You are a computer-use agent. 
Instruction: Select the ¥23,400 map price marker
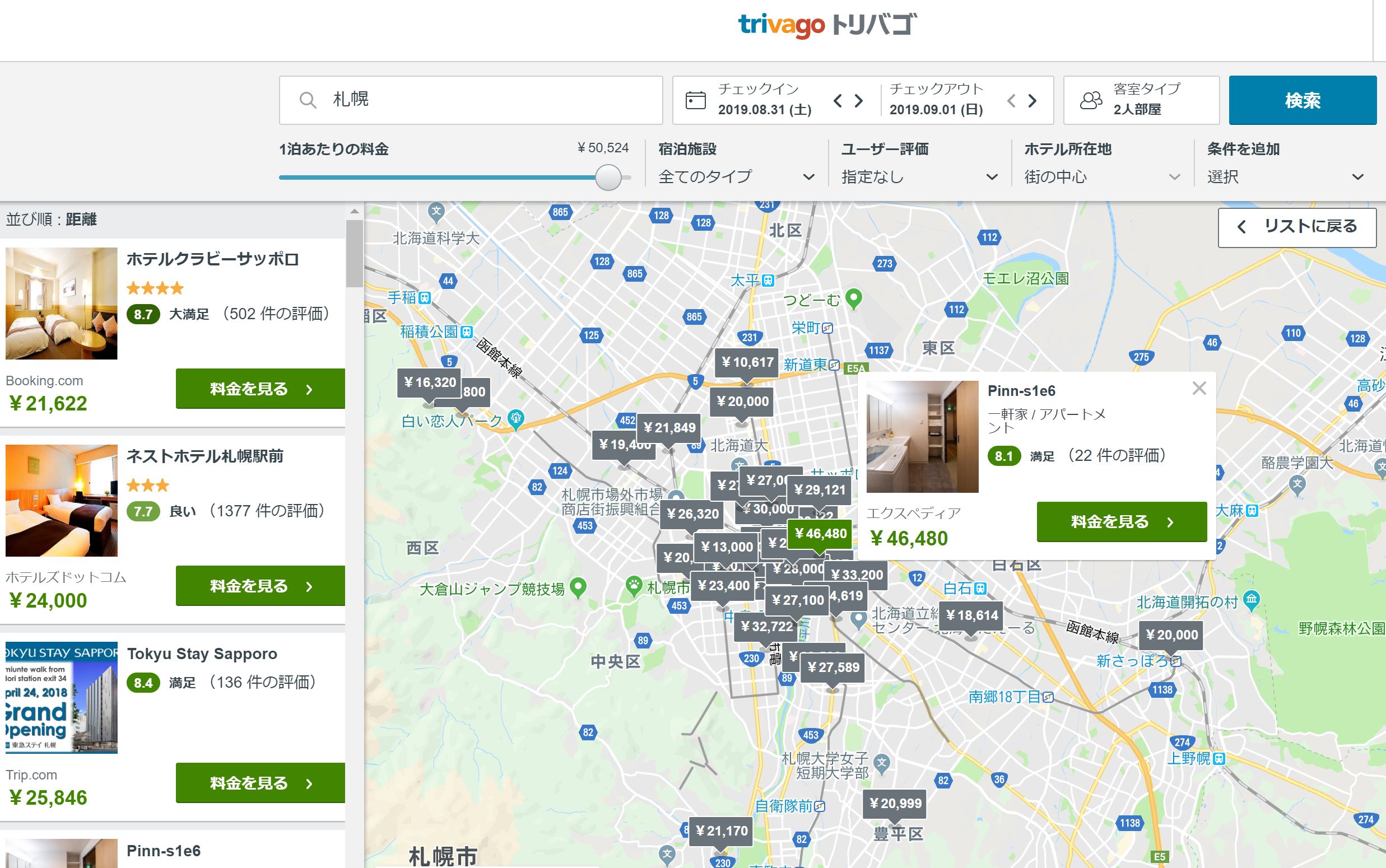pos(722,586)
